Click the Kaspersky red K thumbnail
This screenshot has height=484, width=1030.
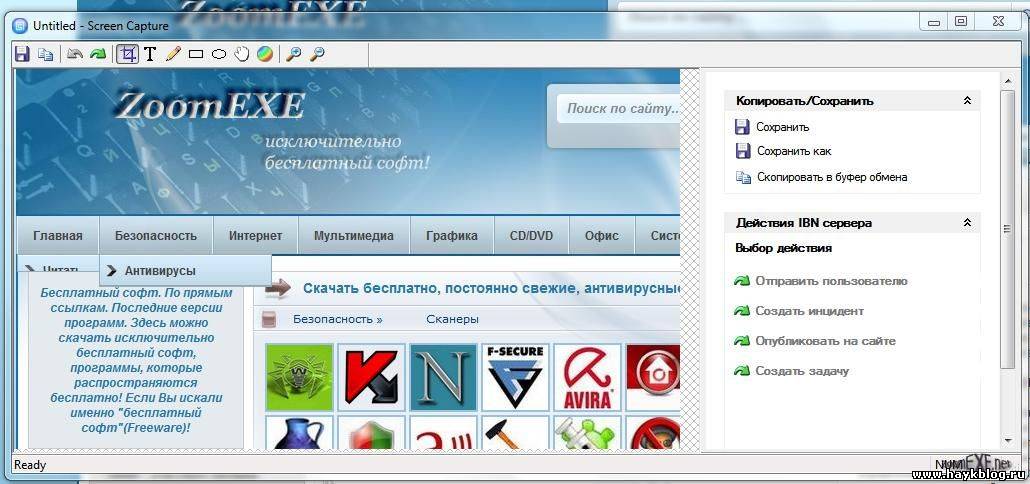(371, 377)
